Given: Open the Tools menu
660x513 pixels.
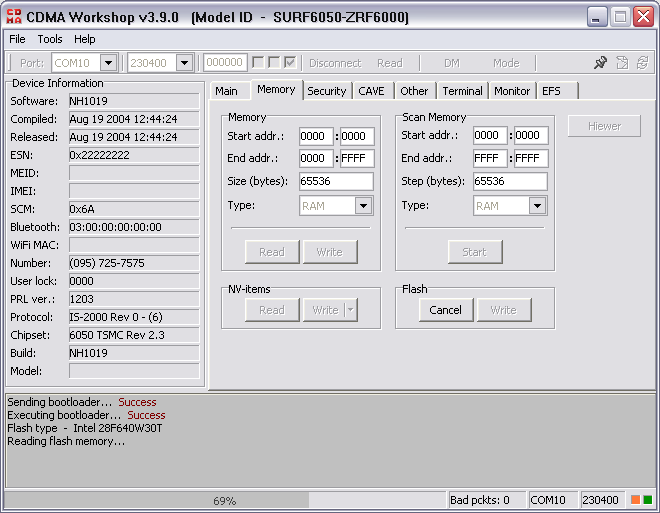Looking at the screenshot, I should point(50,39).
